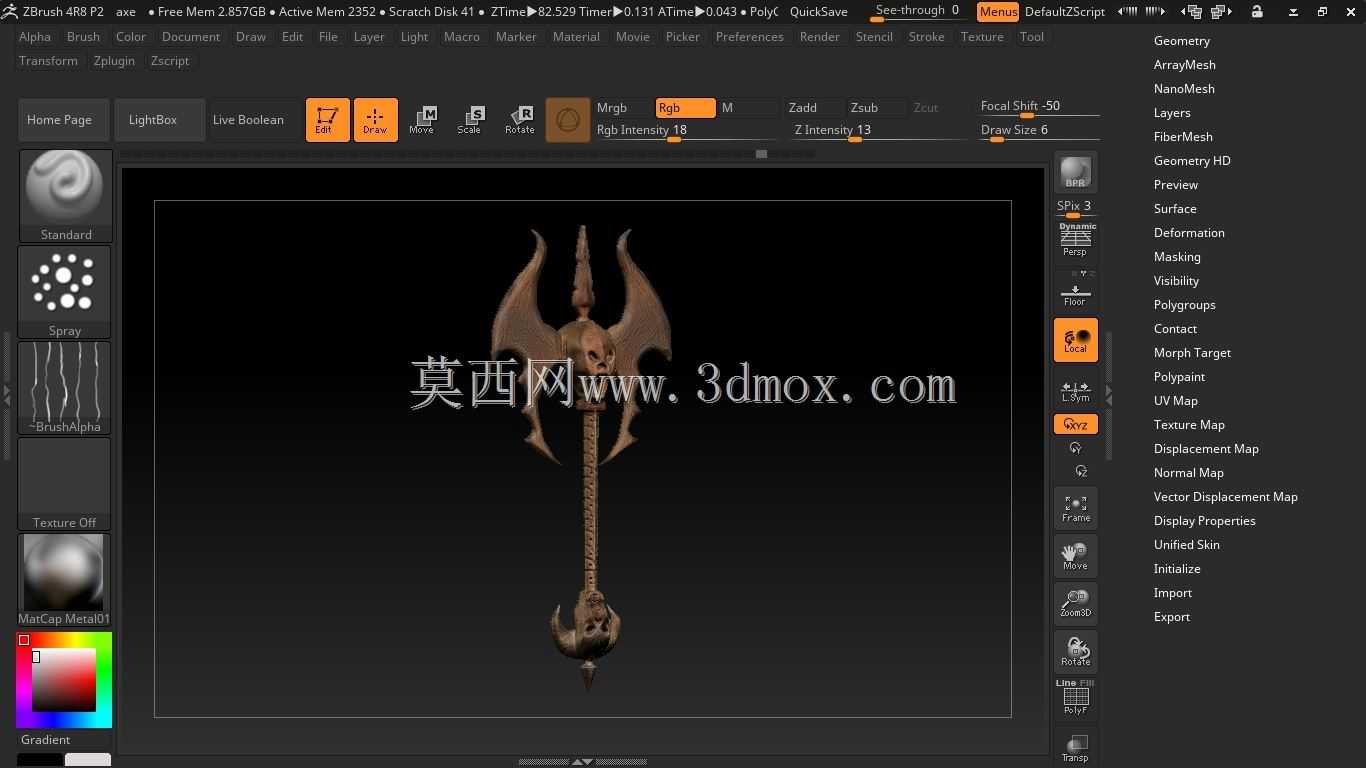Frame the mesh in the canvas

pyautogui.click(x=1076, y=508)
